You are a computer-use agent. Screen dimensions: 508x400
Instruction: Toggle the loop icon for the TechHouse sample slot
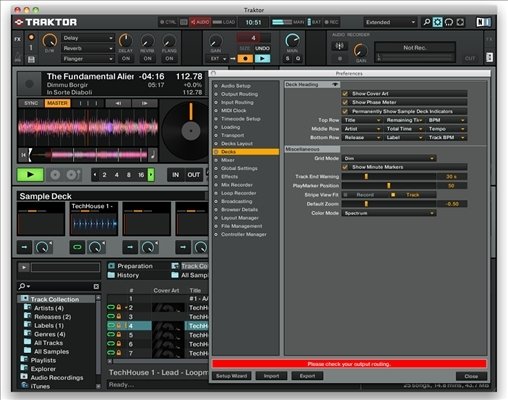(77, 247)
